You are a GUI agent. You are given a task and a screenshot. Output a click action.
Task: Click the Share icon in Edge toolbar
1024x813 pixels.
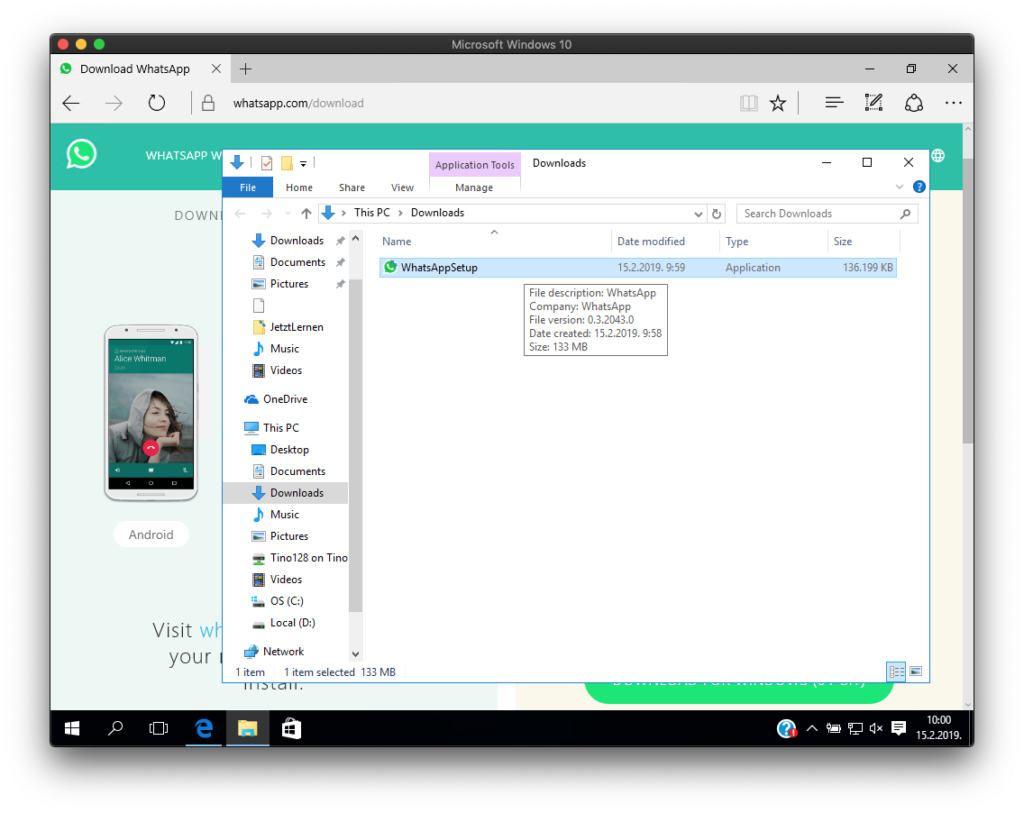tap(913, 103)
